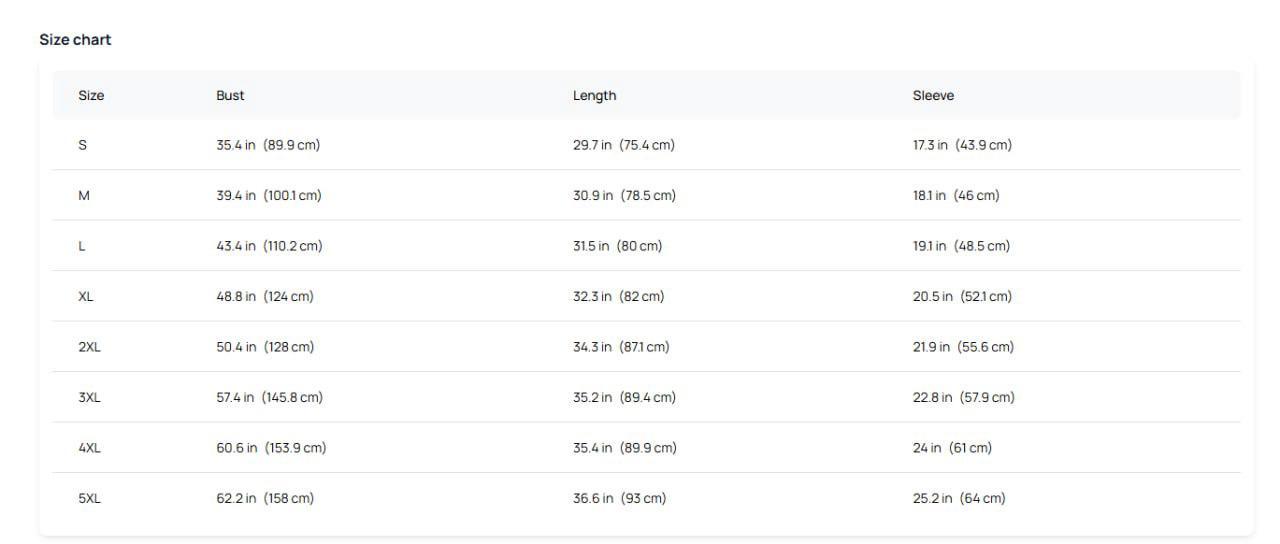
Task: Click the Sleeve column header
Action: coord(933,96)
